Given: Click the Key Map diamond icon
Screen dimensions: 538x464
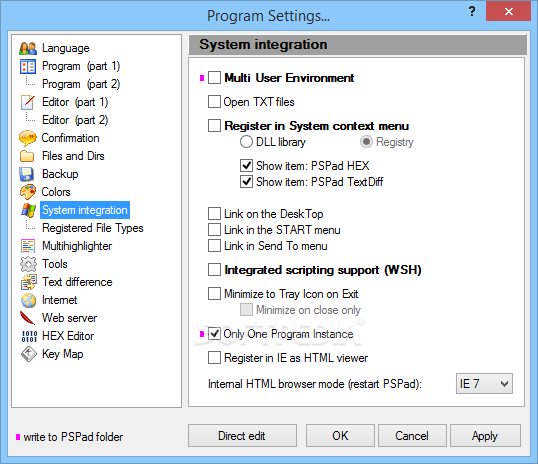Looking at the screenshot, I should click(x=28, y=354).
